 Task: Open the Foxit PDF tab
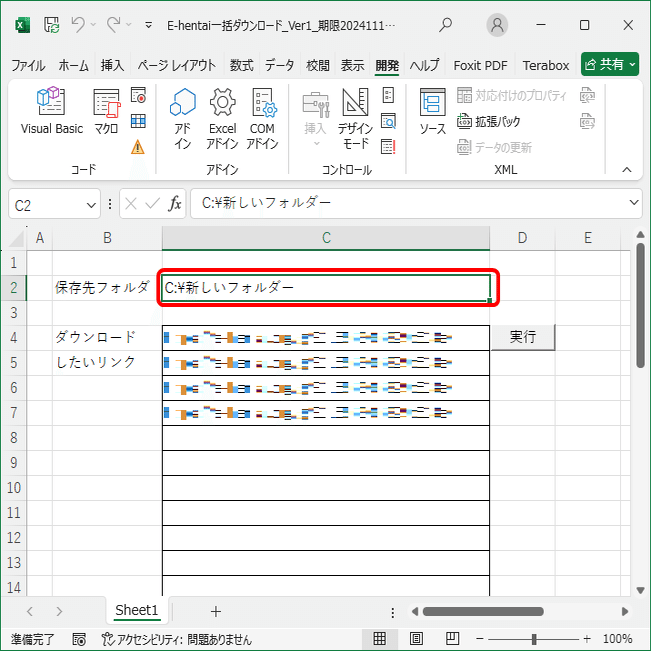click(x=480, y=65)
